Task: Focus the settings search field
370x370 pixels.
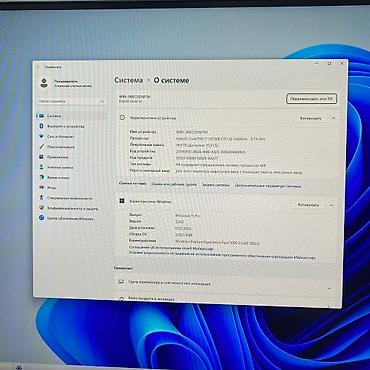Action: point(71,101)
